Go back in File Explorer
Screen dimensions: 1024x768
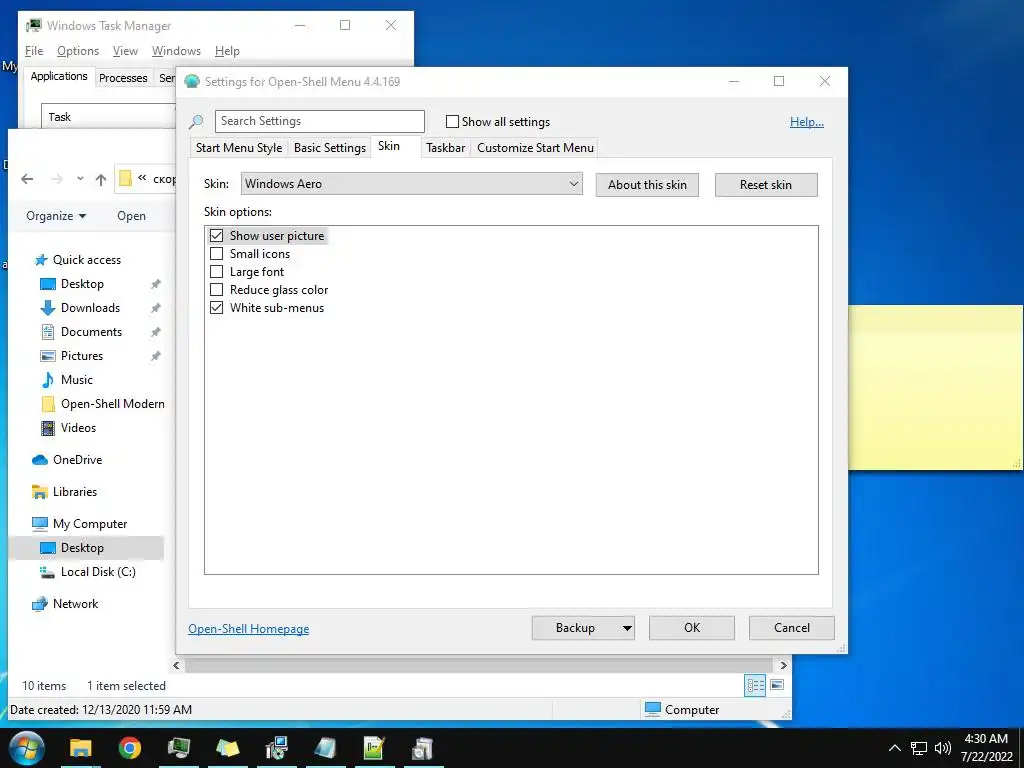(x=27, y=179)
